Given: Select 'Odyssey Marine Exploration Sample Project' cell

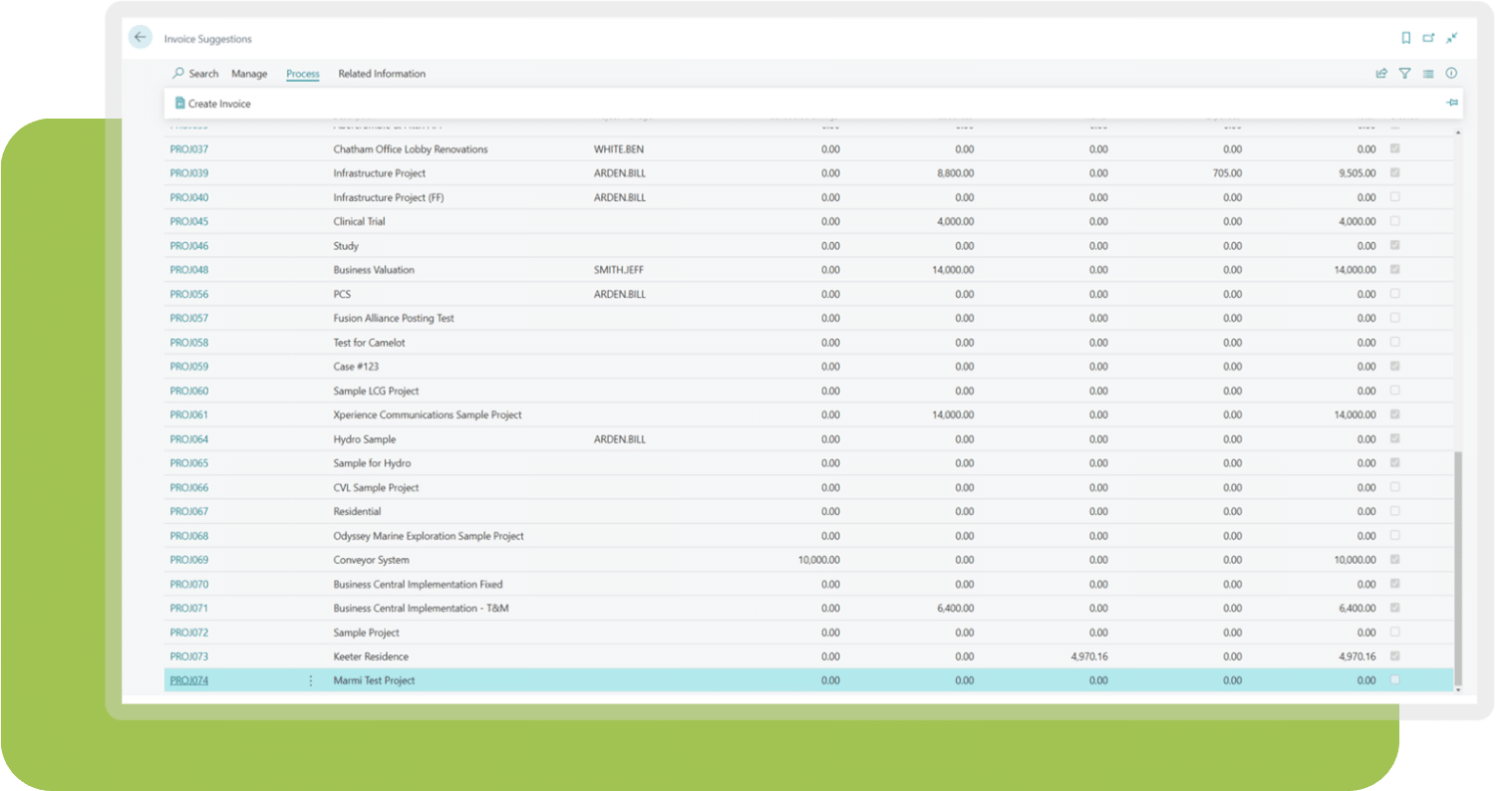Looking at the screenshot, I should [x=429, y=536].
